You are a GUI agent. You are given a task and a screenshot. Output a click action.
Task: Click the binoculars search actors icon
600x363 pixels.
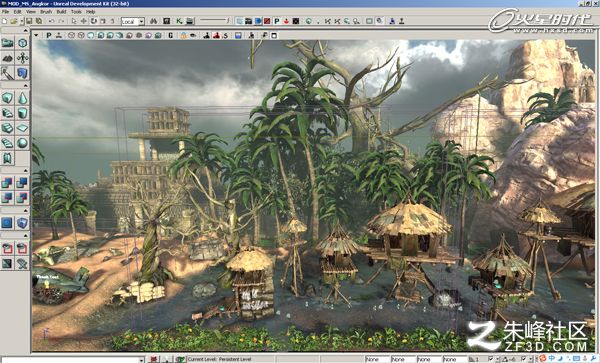153,21
